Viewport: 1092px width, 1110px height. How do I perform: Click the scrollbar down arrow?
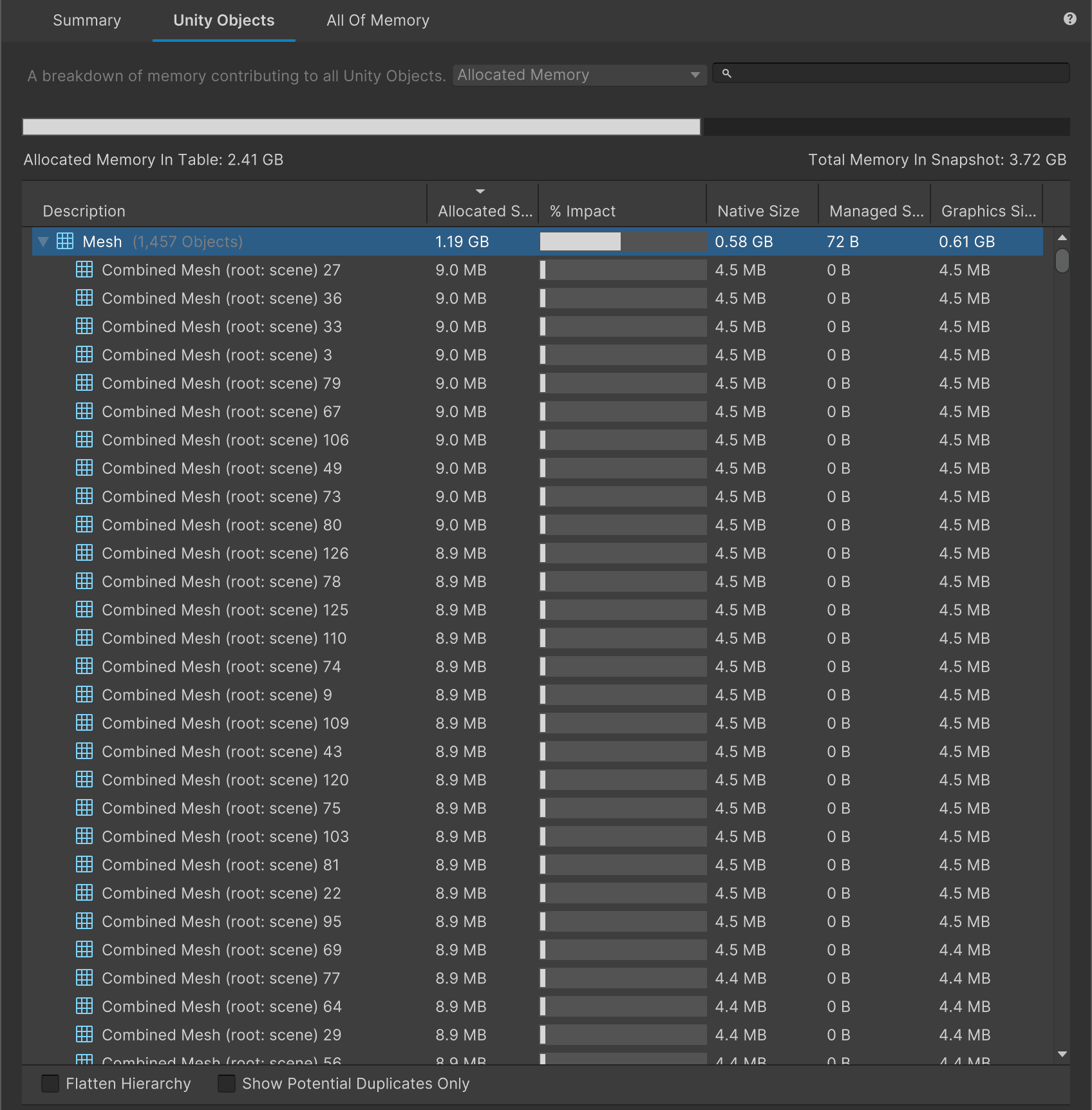pyautogui.click(x=1062, y=1054)
